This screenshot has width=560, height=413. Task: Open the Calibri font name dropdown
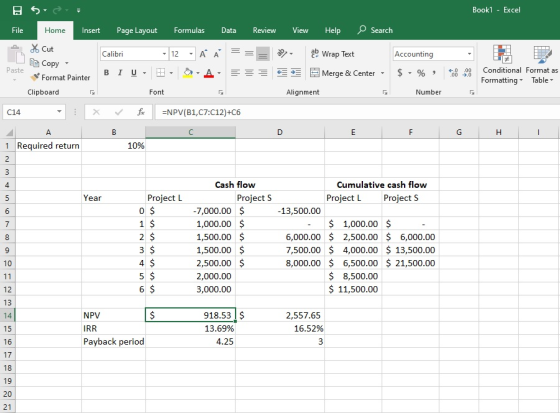pos(164,54)
